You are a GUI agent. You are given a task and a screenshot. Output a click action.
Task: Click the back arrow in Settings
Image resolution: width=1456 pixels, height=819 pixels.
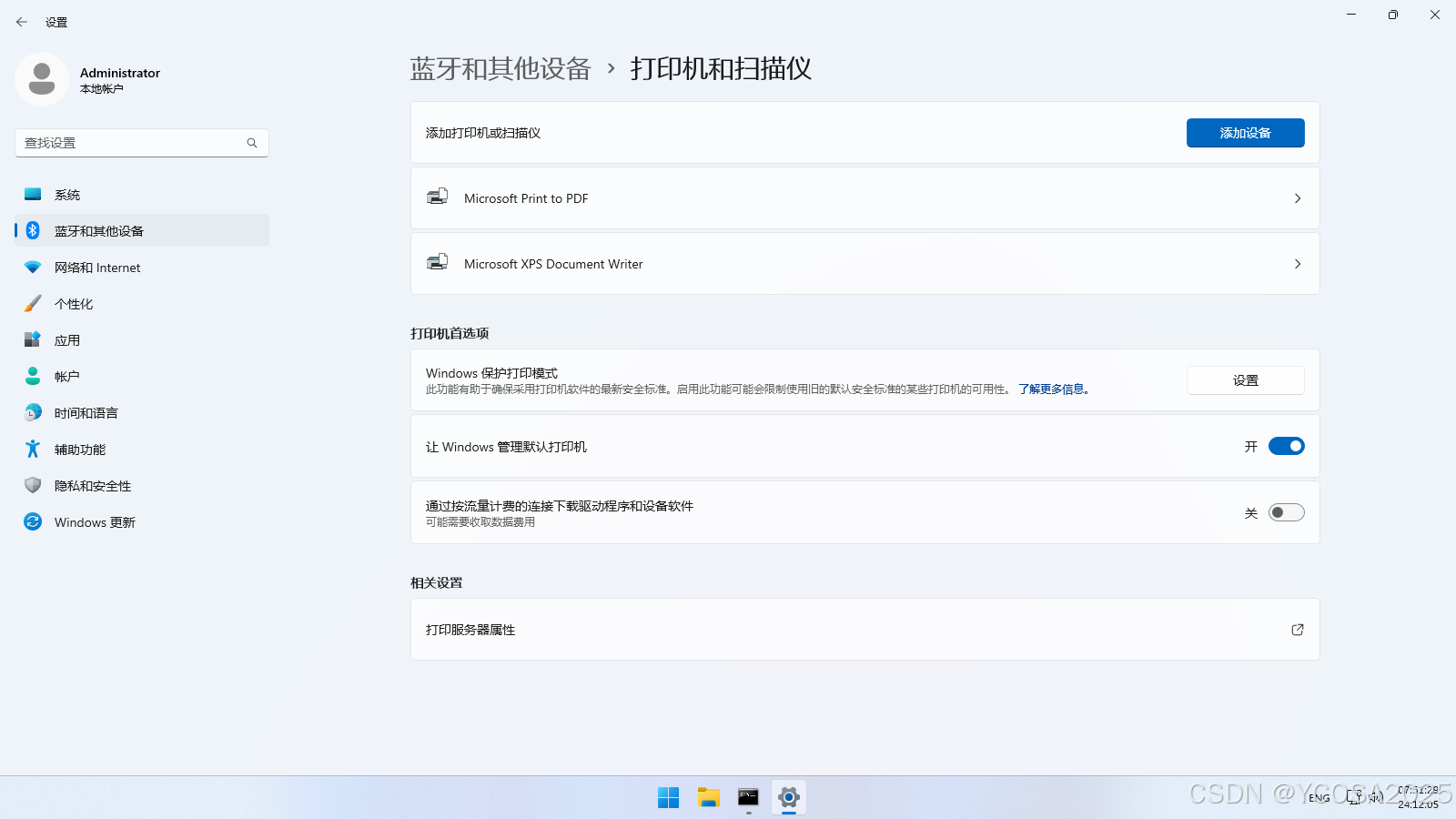[x=22, y=22]
